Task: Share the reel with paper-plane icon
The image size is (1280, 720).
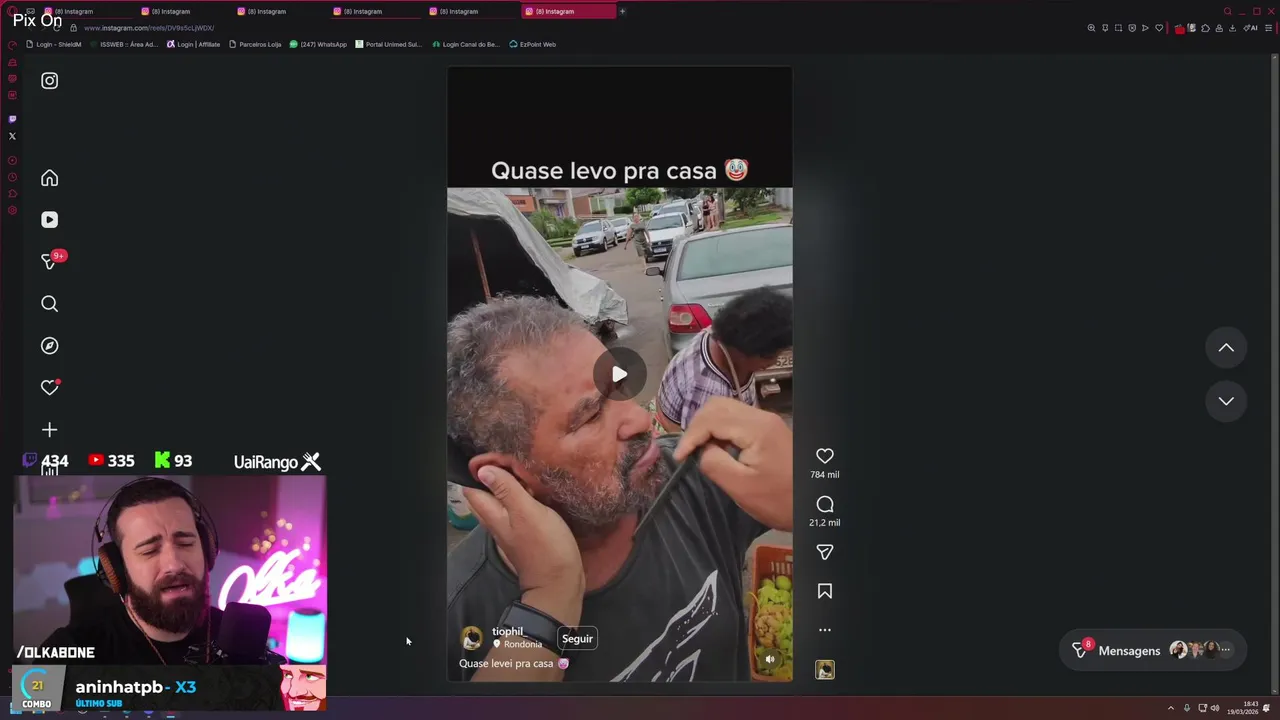Action: pos(825,552)
